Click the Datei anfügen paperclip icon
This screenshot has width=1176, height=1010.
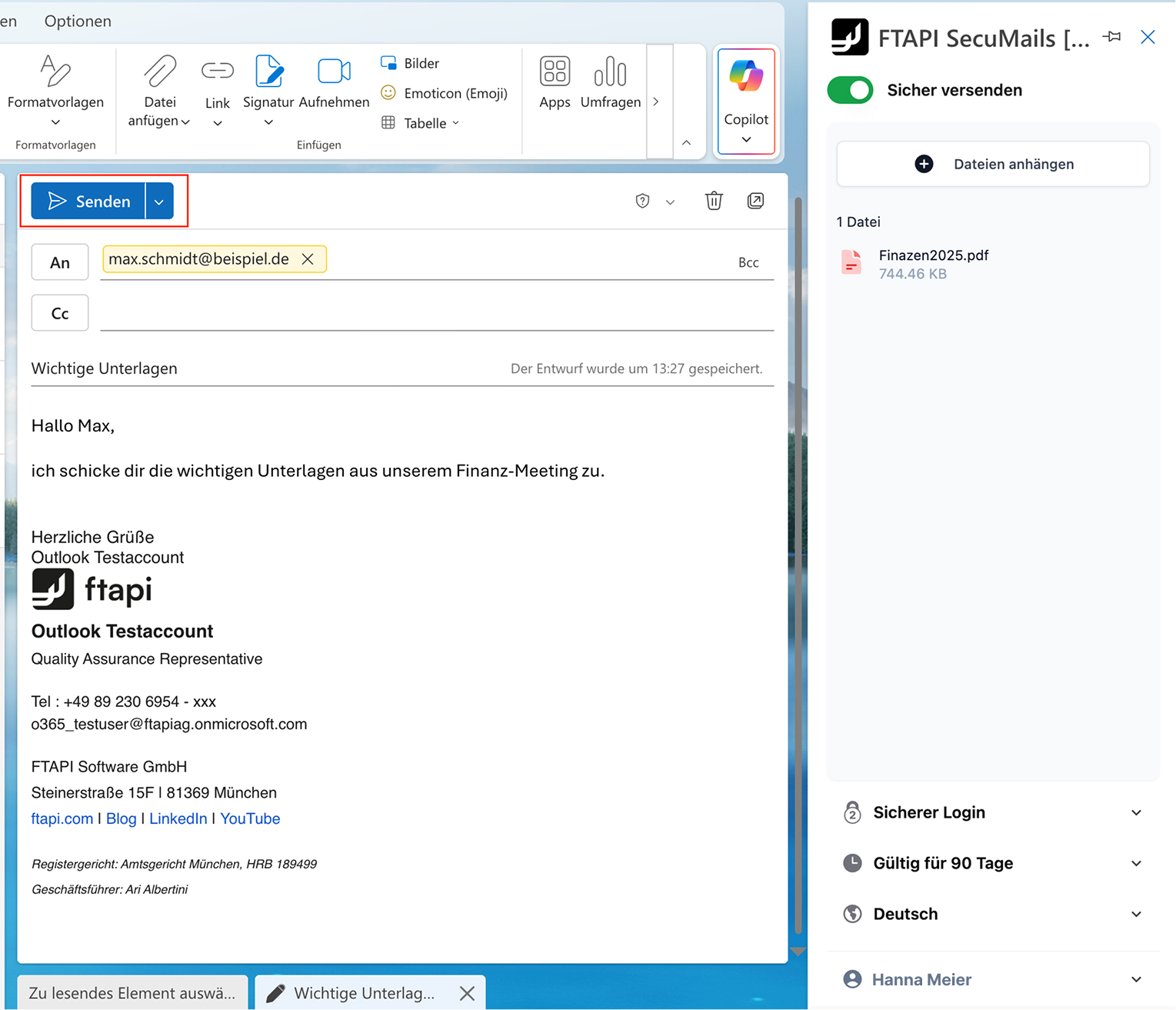[160, 71]
